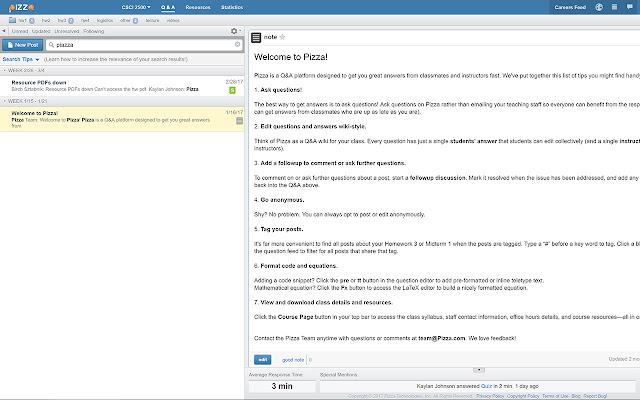This screenshot has width=640, height=400.
Task: Open the Resources tab
Action: click(198, 7)
